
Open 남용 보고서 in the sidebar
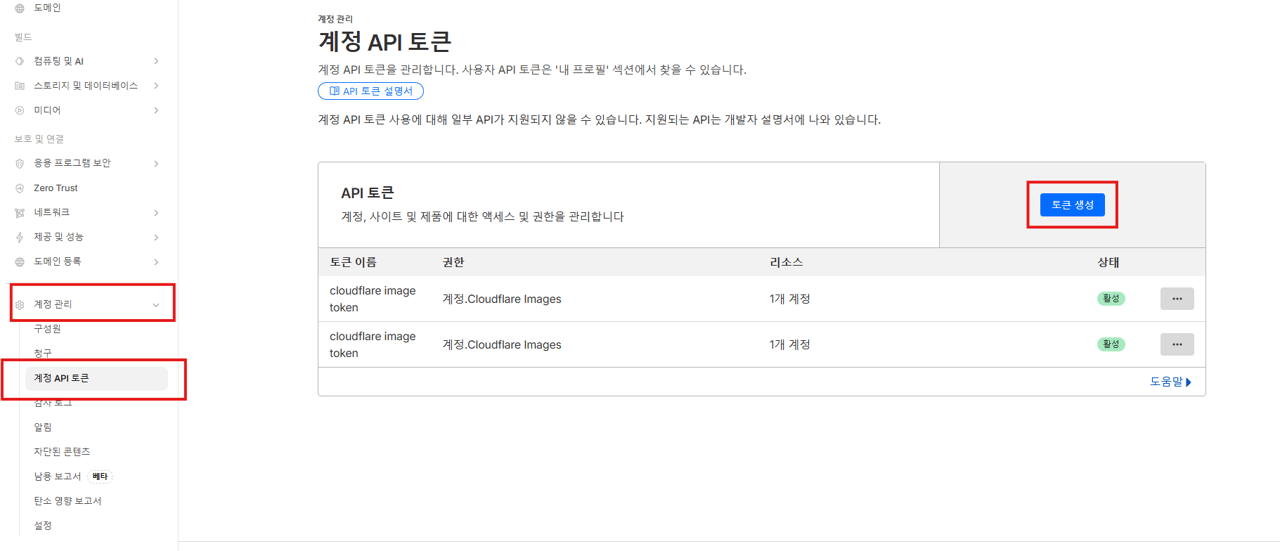point(57,476)
